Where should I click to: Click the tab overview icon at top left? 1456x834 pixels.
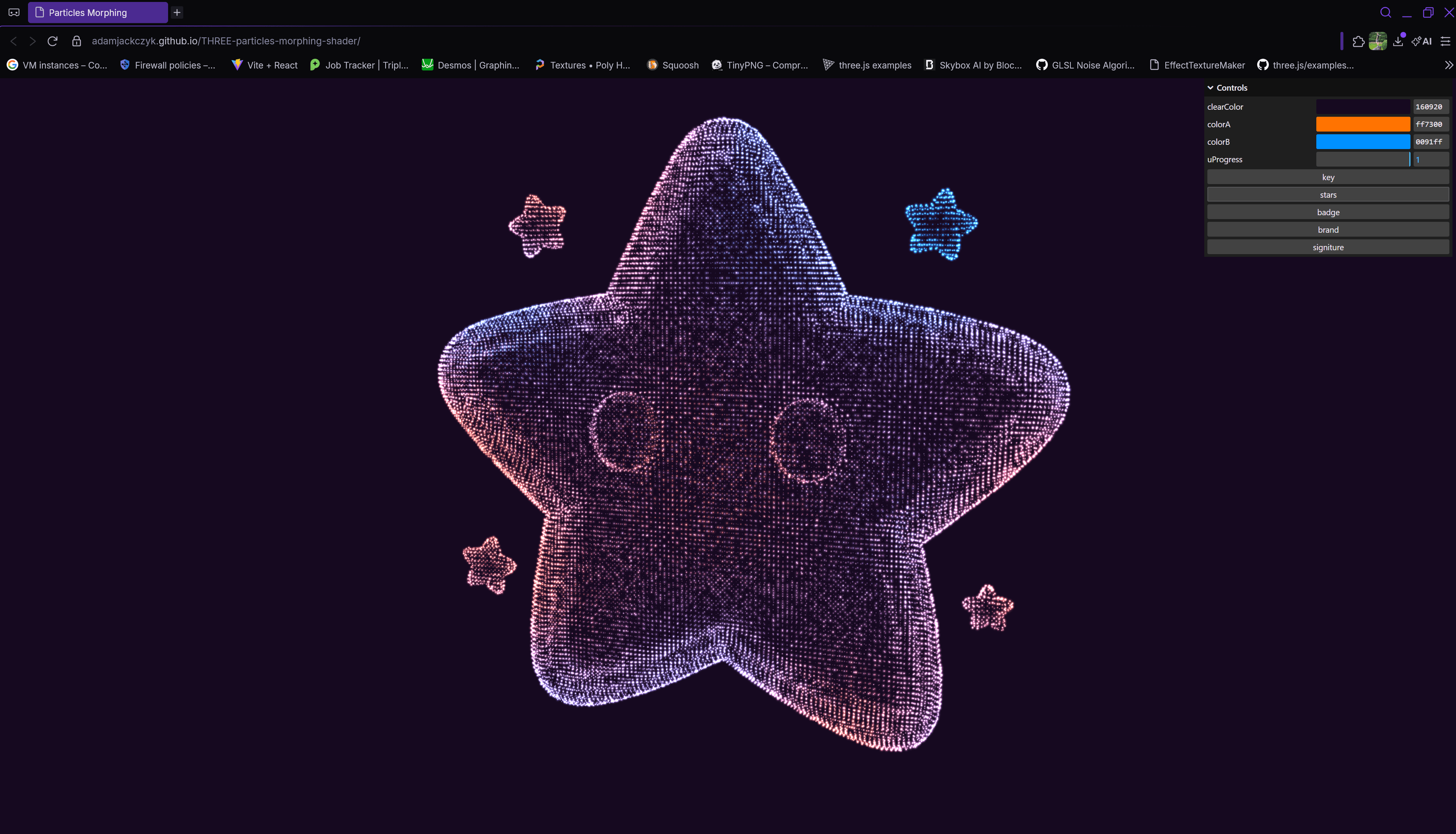tap(14, 12)
